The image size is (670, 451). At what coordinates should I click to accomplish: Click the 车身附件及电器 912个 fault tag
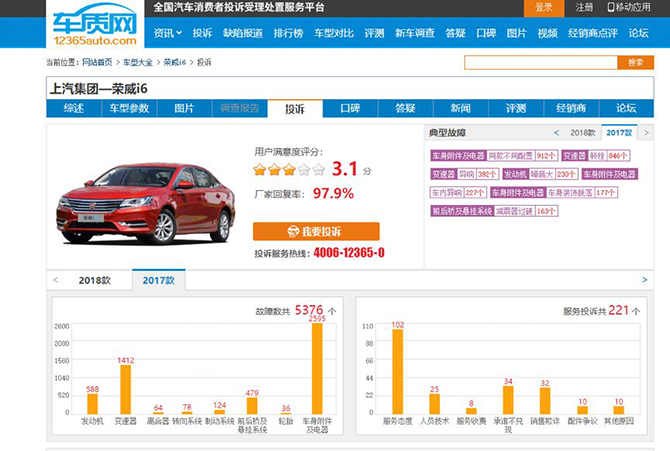tap(494, 156)
